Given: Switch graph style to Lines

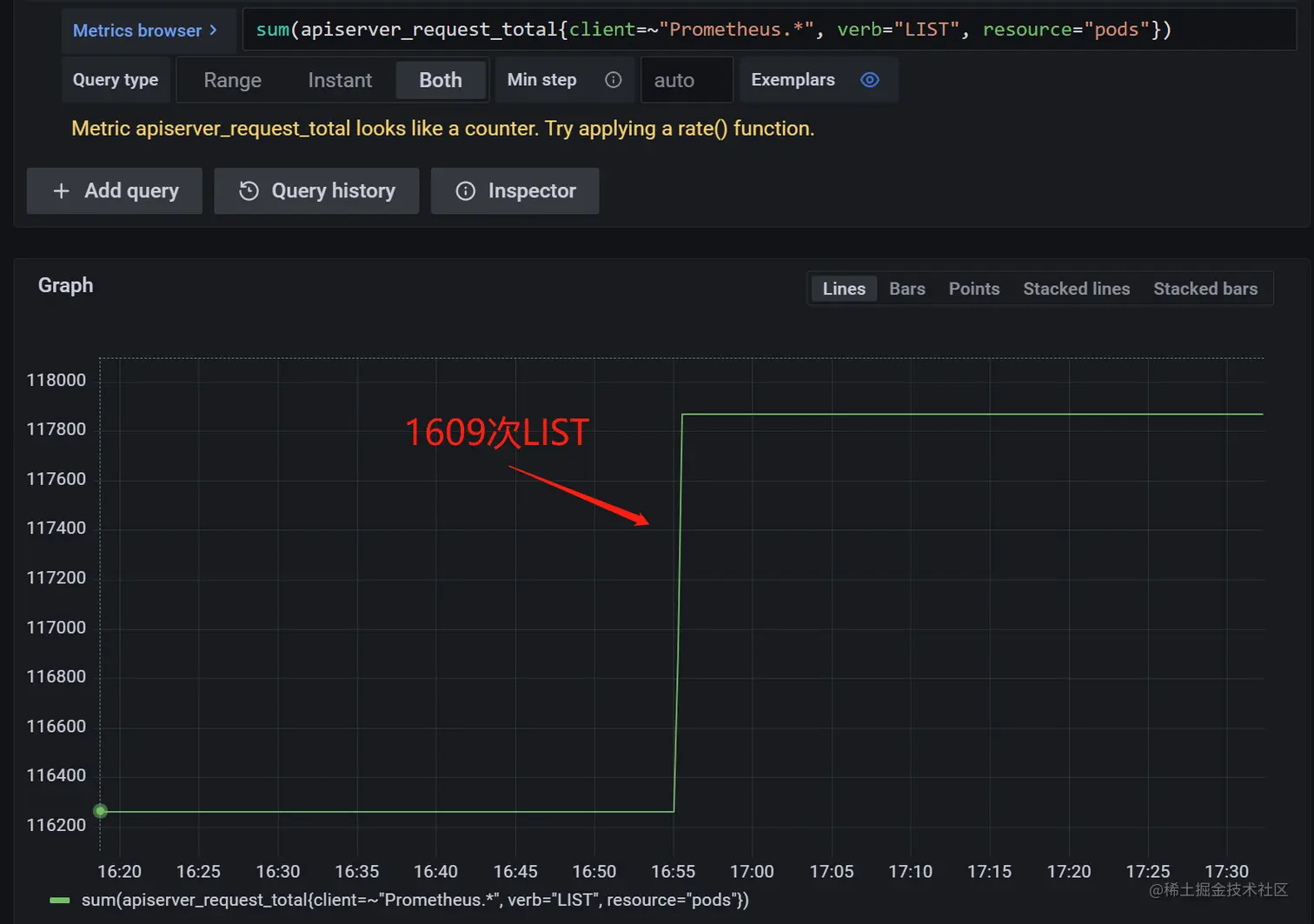Looking at the screenshot, I should pos(844,289).
